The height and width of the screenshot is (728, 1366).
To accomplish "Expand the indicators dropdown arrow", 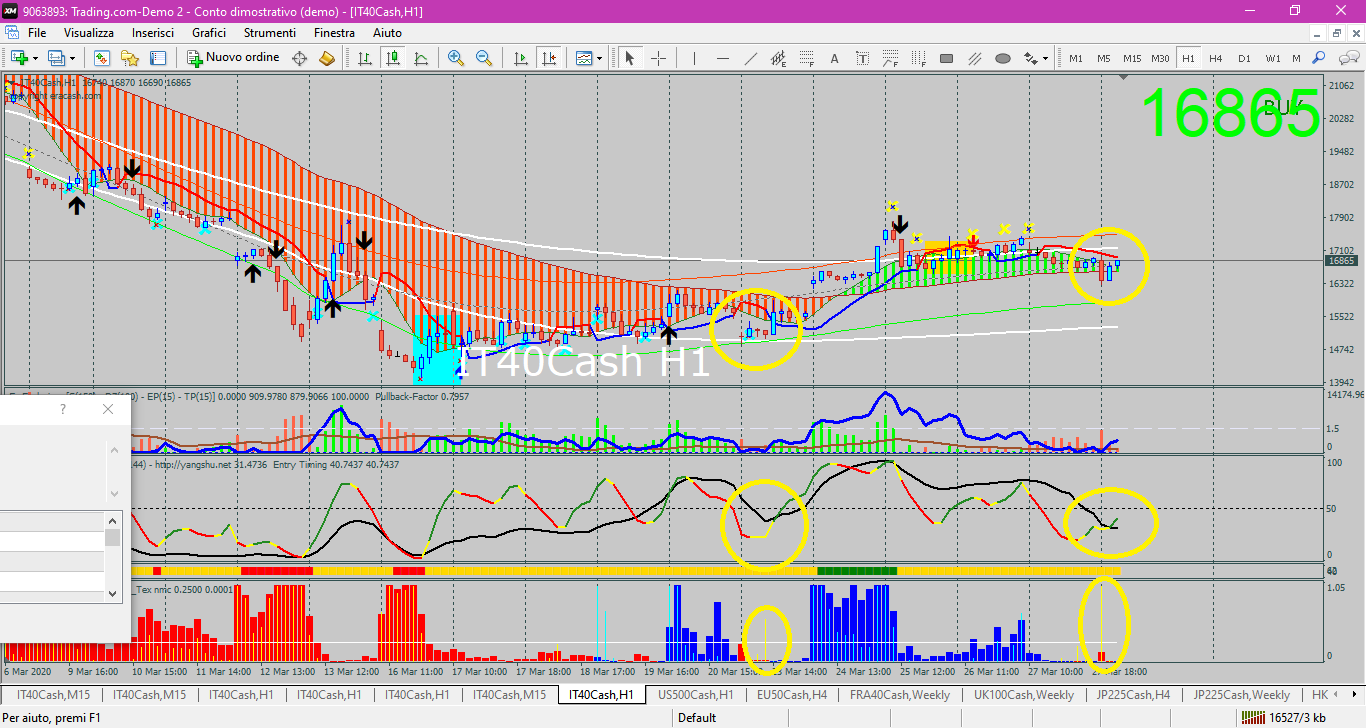I will click(x=600, y=58).
